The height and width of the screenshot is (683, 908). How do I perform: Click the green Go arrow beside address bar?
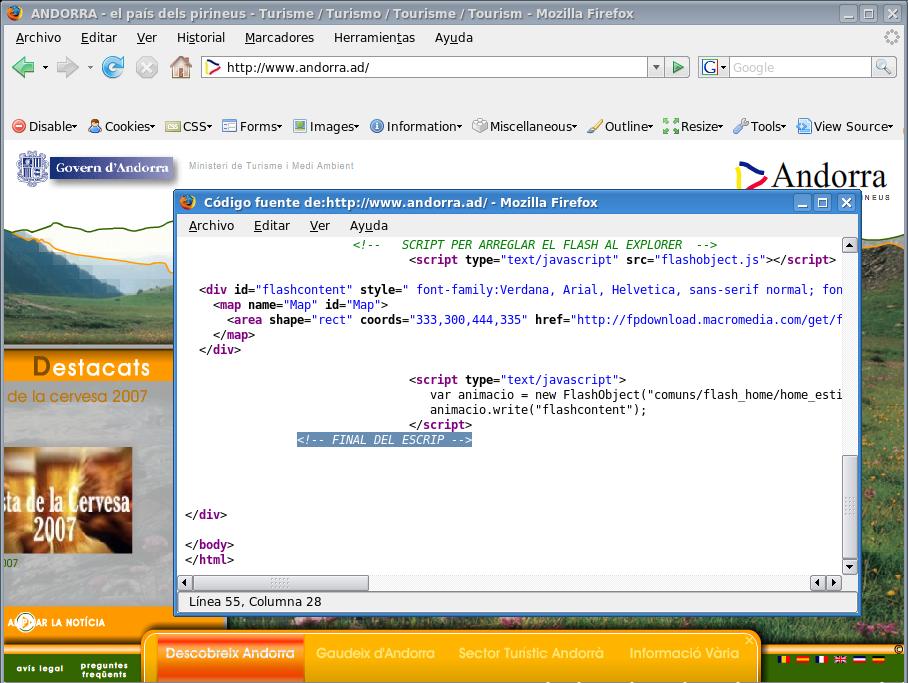(677, 67)
